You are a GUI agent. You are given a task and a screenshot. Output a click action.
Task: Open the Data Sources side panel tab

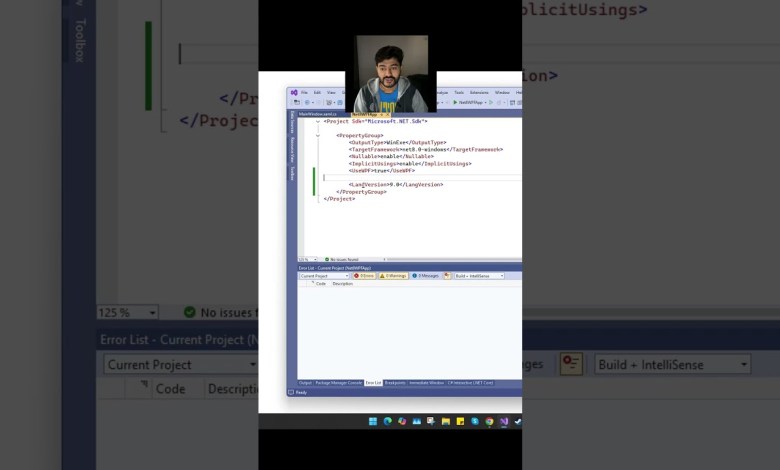point(292,122)
